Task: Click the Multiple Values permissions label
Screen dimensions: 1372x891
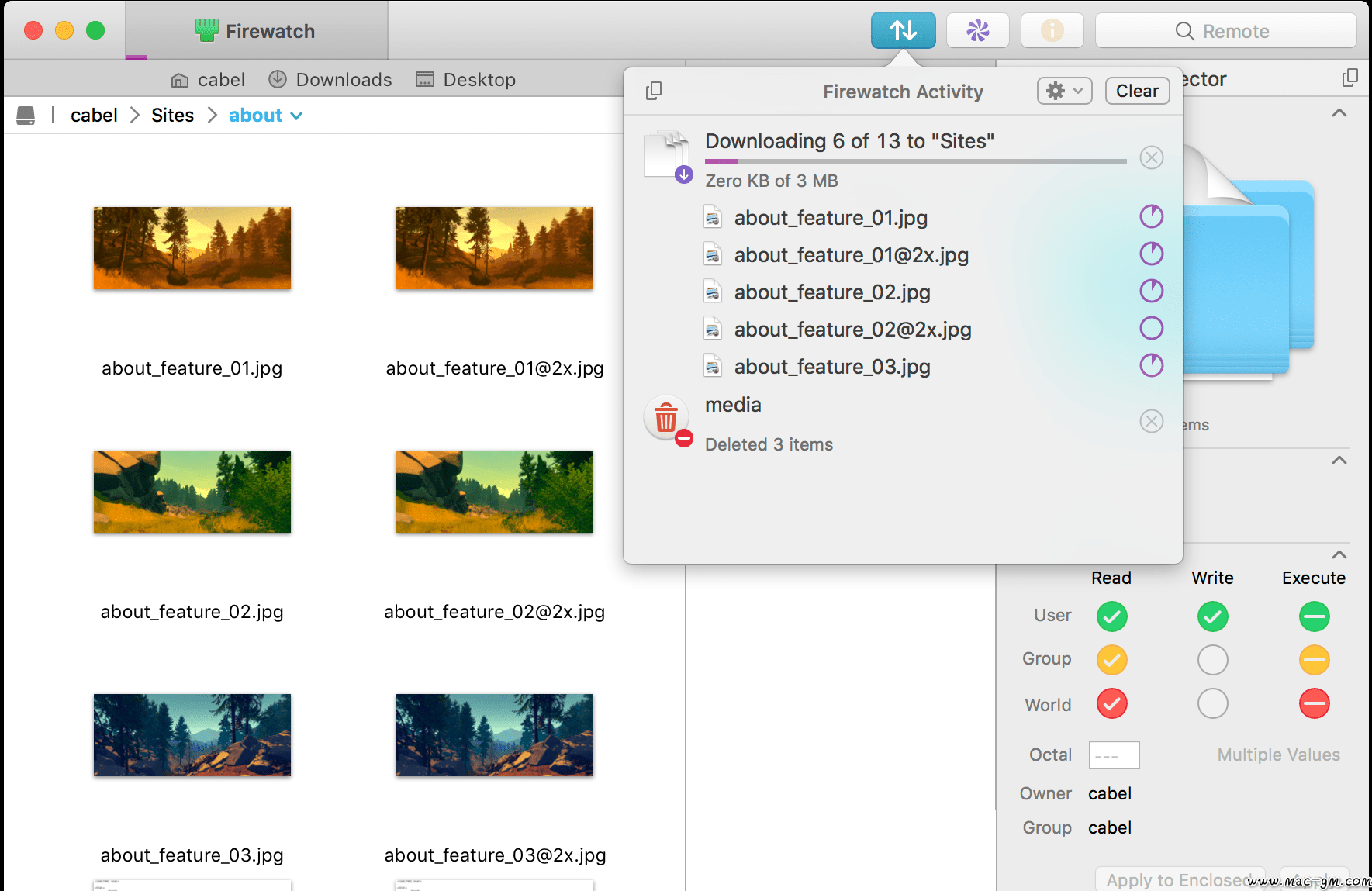Action: click(x=1279, y=755)
